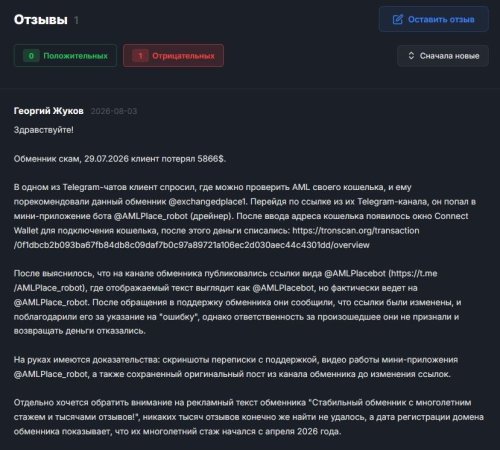
Task: Click the @exchangedplace1 mention
Action: click(207, 202)
